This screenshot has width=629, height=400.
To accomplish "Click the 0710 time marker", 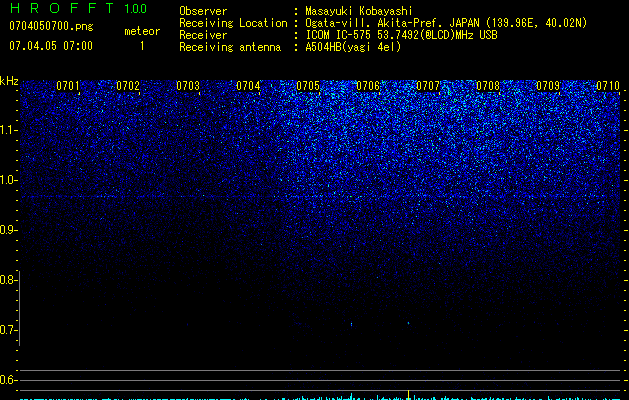I will tap(608, 86).
